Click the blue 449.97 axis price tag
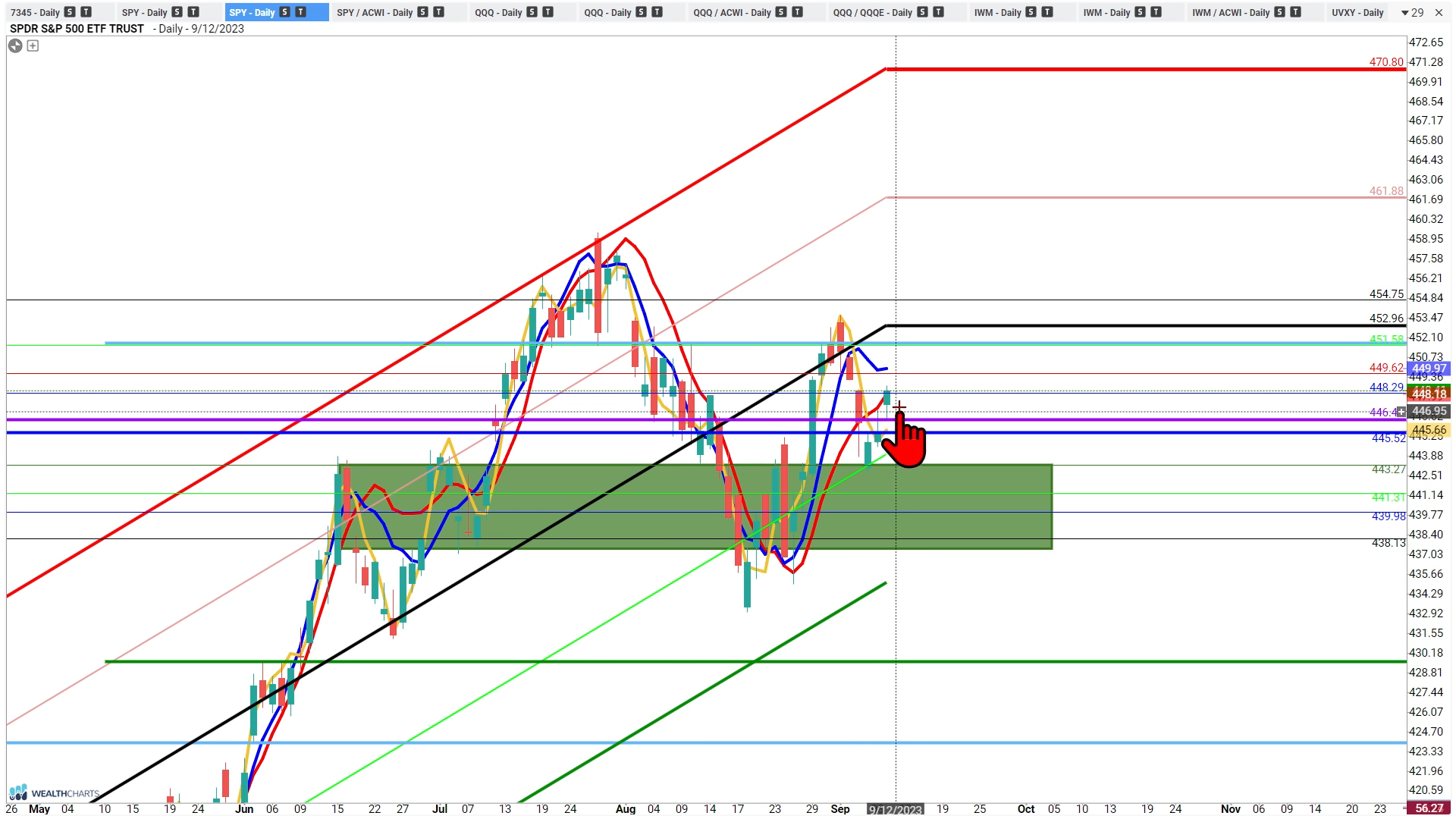Screen dimensions: 1456x819 click(x=1429, y=369)
